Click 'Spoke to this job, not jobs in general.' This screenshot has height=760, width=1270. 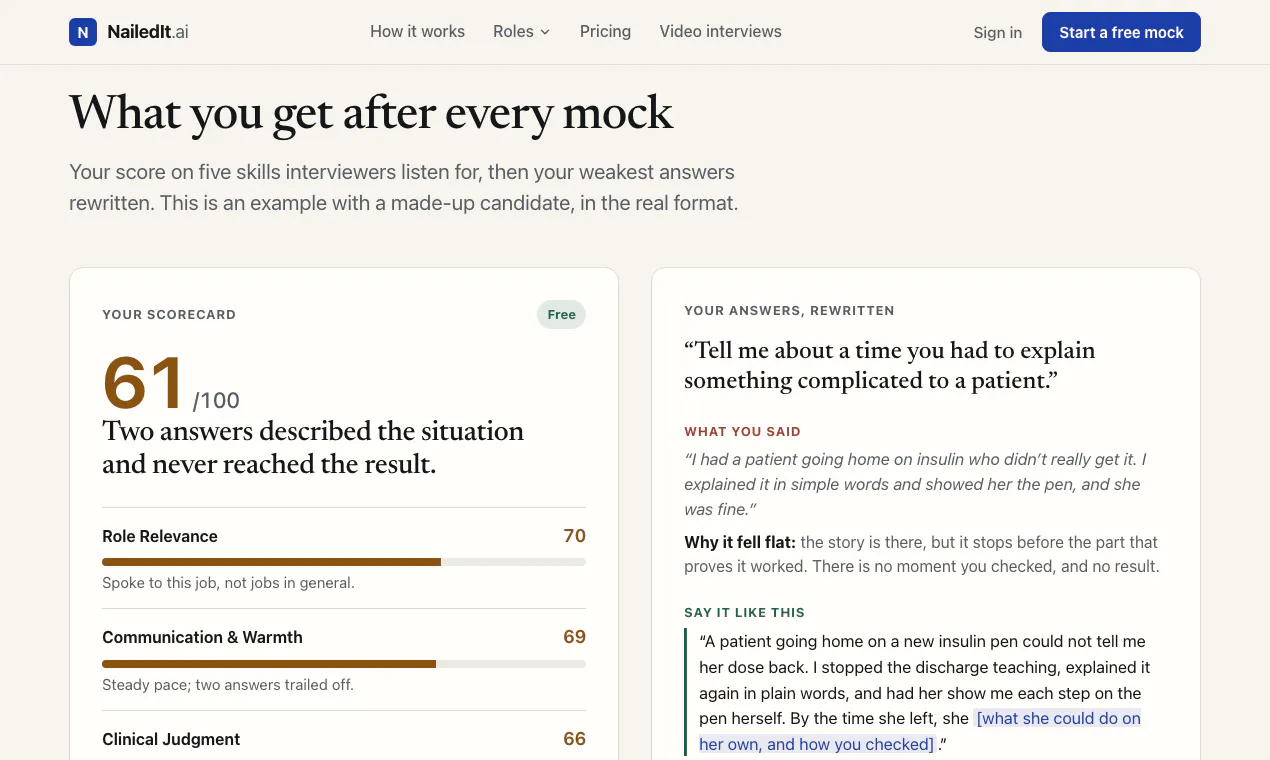click(x=228, y=583)
